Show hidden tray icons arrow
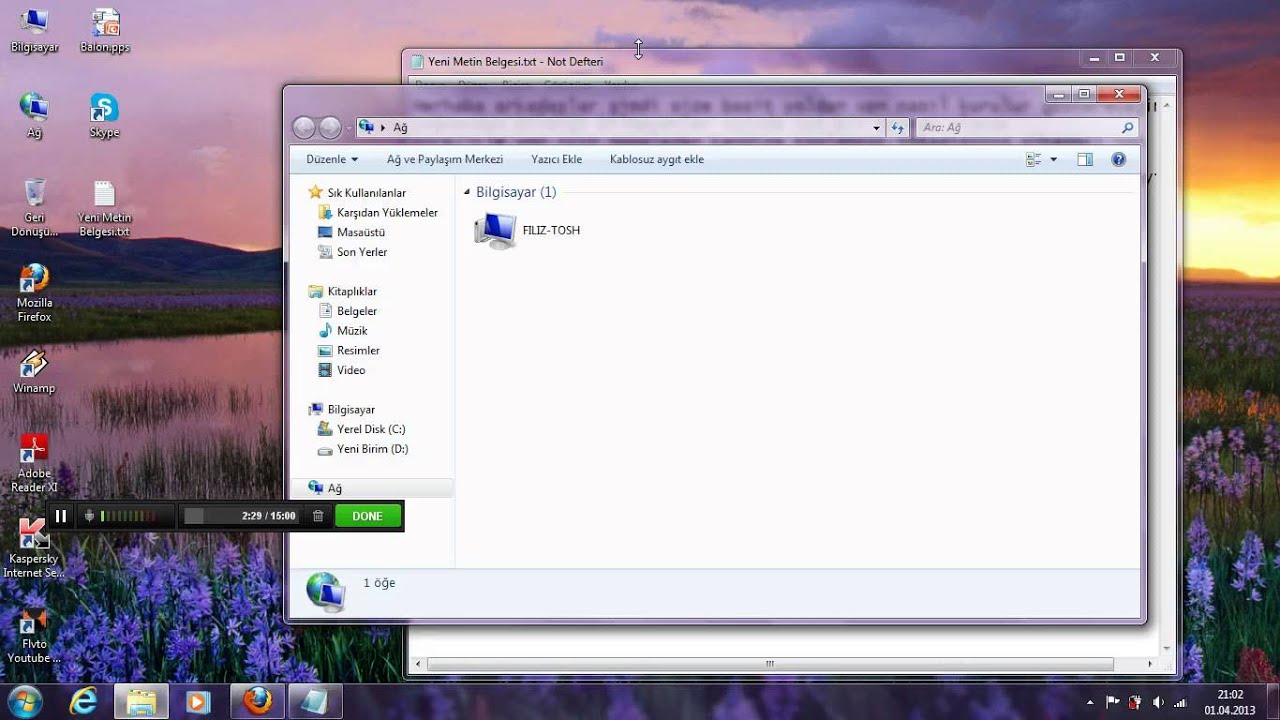Screen dimensions: 1280x720 pyautogui.click(x=1089, y=702)
